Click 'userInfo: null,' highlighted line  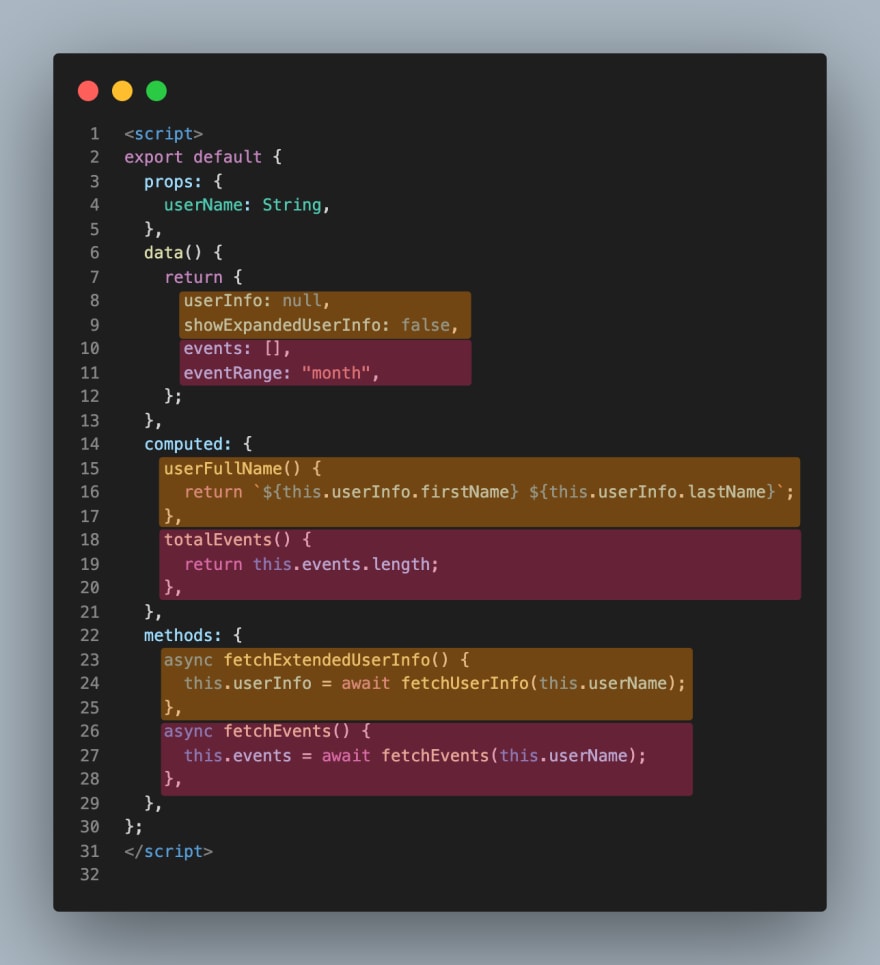click(257, 300)
